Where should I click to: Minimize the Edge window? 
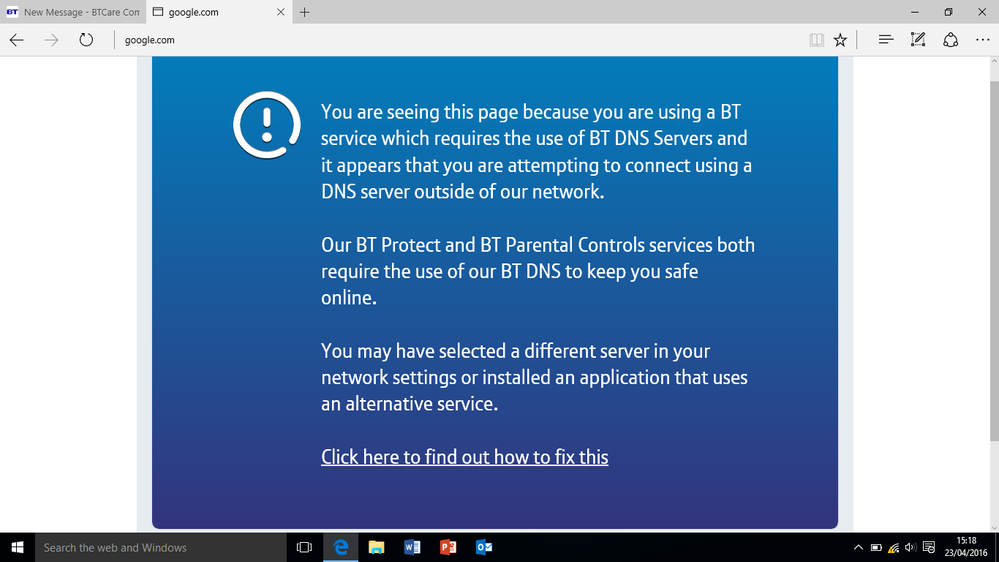(x=914, y=12)
